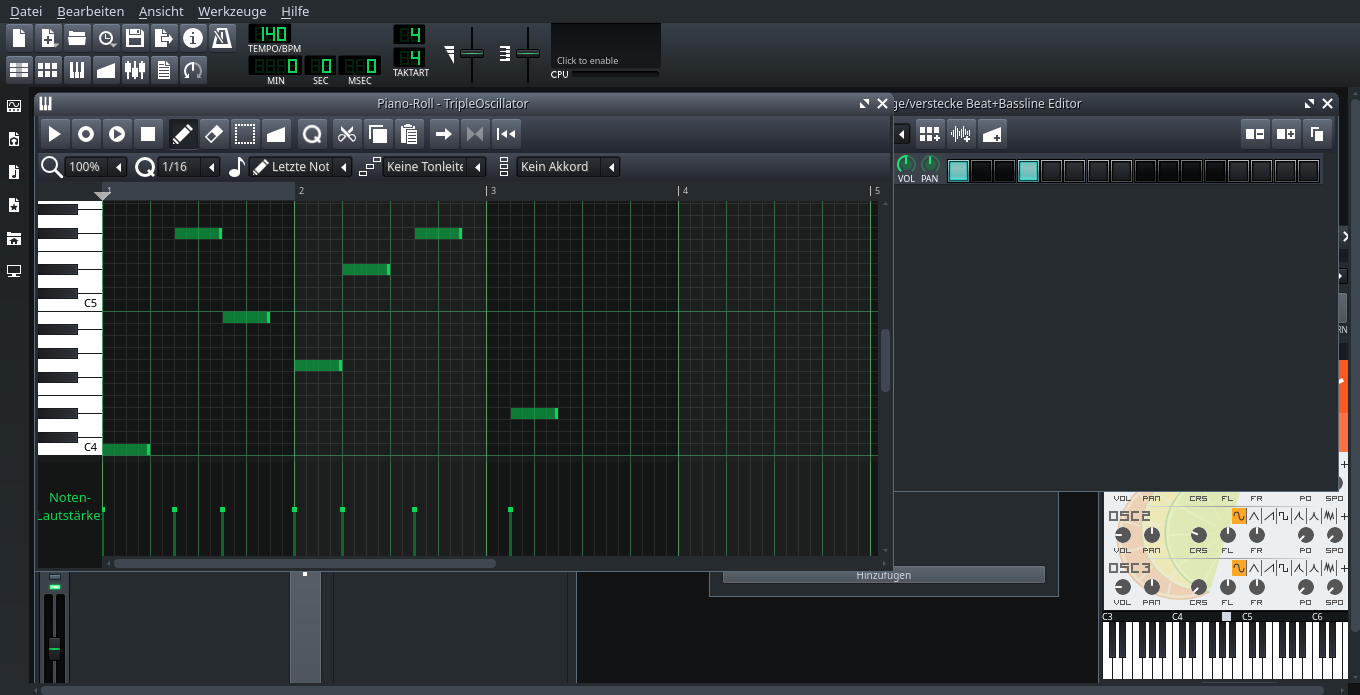Viewport: 1360px width, 695px height.
Task: Enable the second beat step button
Action: click(981, 171)
